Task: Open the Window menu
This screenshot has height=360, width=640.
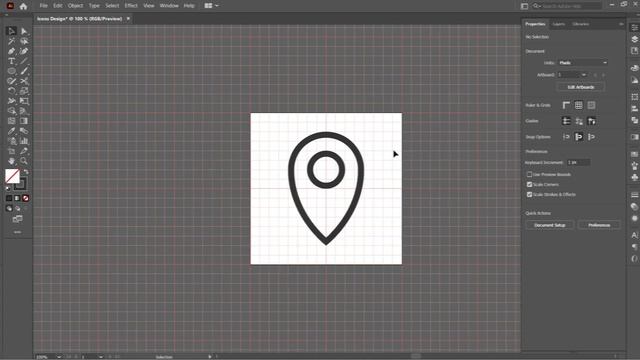Action: [x=169, y=6]
